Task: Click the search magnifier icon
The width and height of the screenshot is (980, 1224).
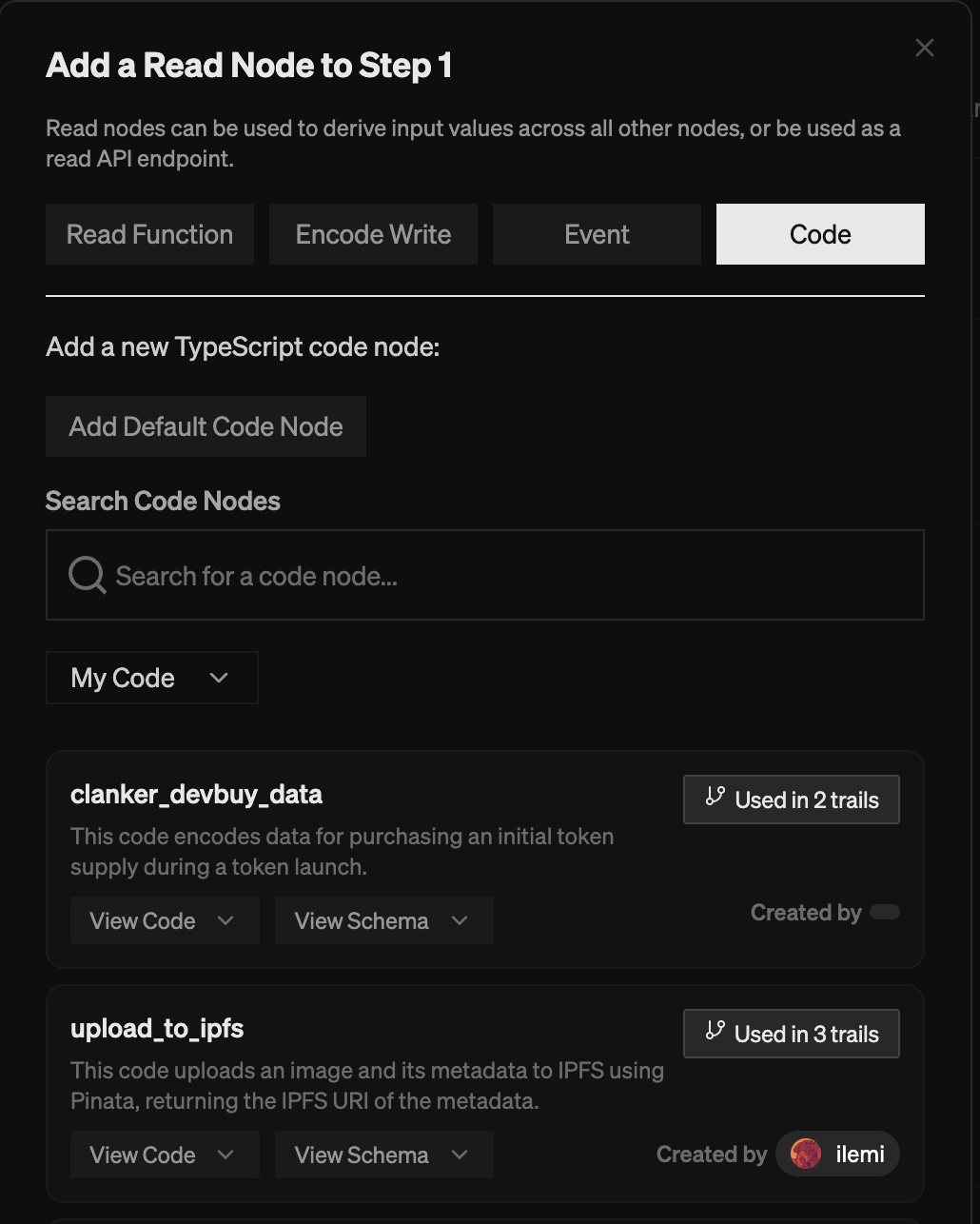Action: (x=86, y=575)
